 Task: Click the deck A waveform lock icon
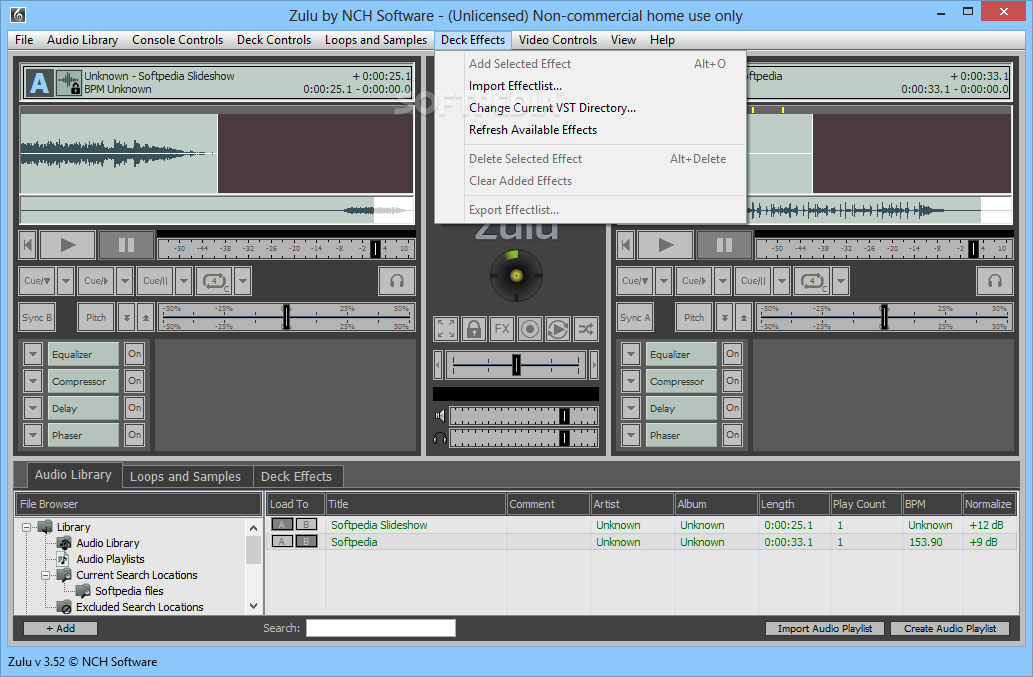pyautogui.click(x=69, y=83)
